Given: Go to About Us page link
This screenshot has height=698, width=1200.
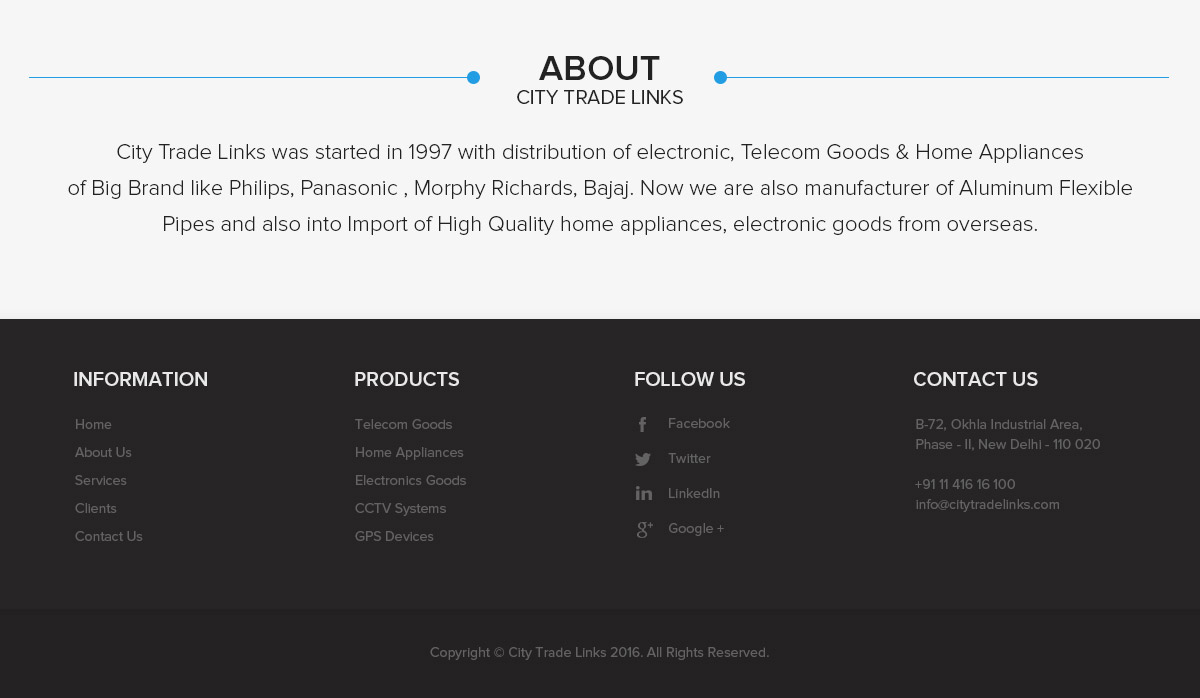Looking at the screenshot, I should [103, 453].
